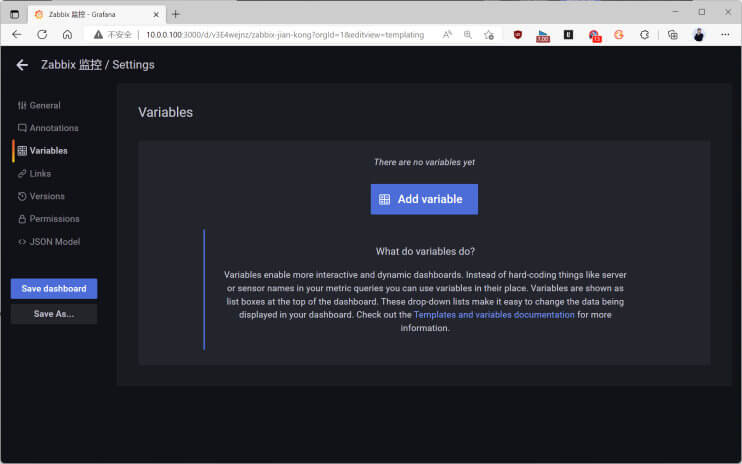Click the address bar URL
The height and width of the screenshot is (464, 742).
[285, 35]
